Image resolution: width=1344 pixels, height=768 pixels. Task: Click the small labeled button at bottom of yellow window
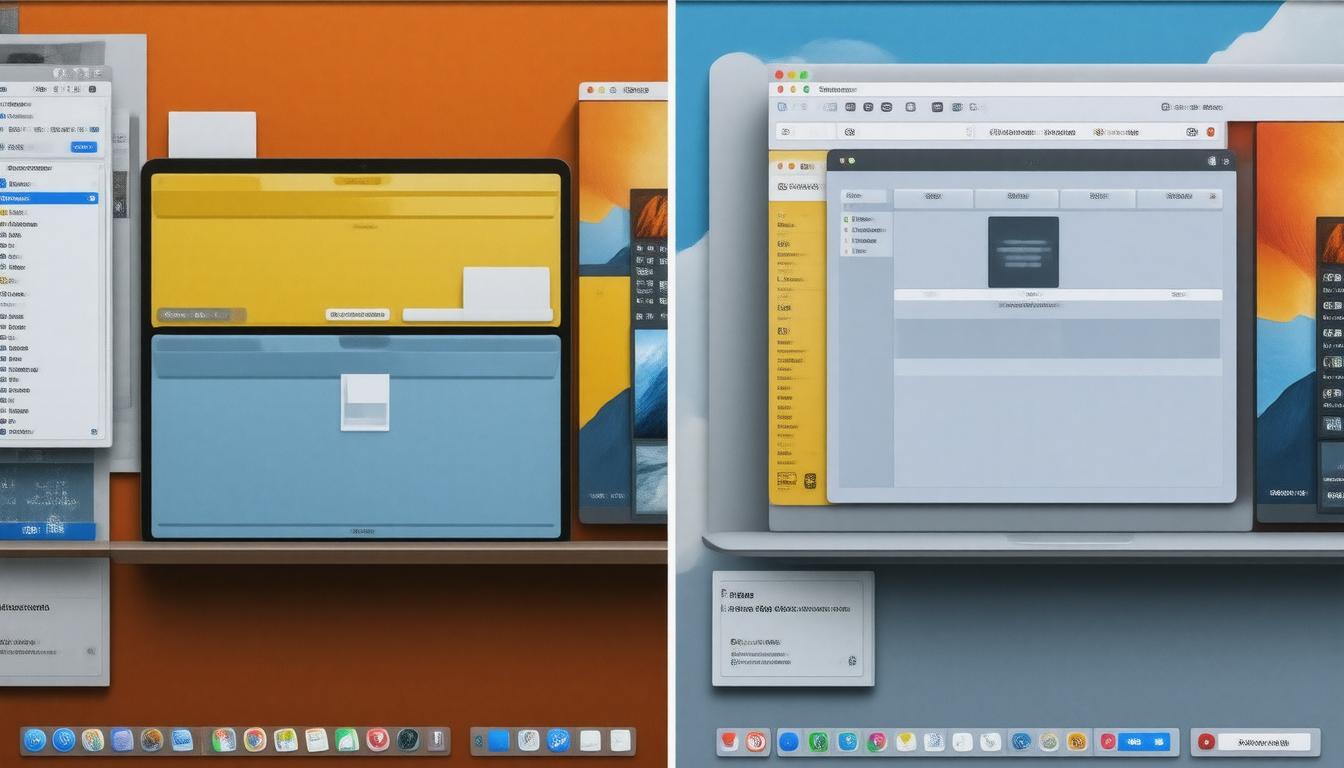[x=357, y=314]
